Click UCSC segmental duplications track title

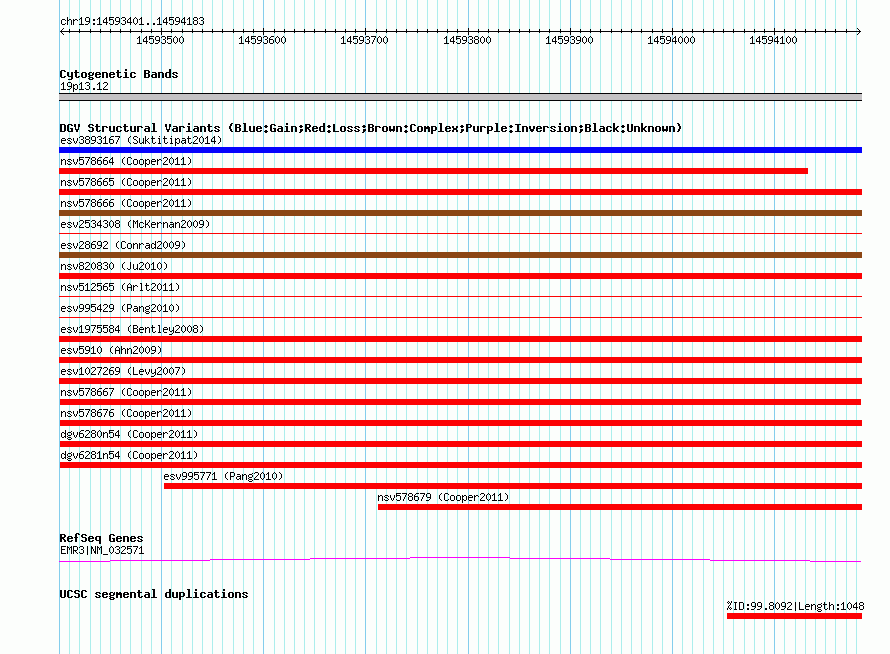point(154,594)
